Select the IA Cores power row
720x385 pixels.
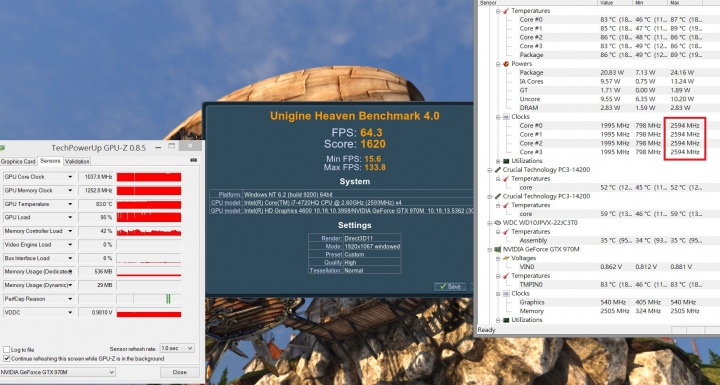click(611, 82)
